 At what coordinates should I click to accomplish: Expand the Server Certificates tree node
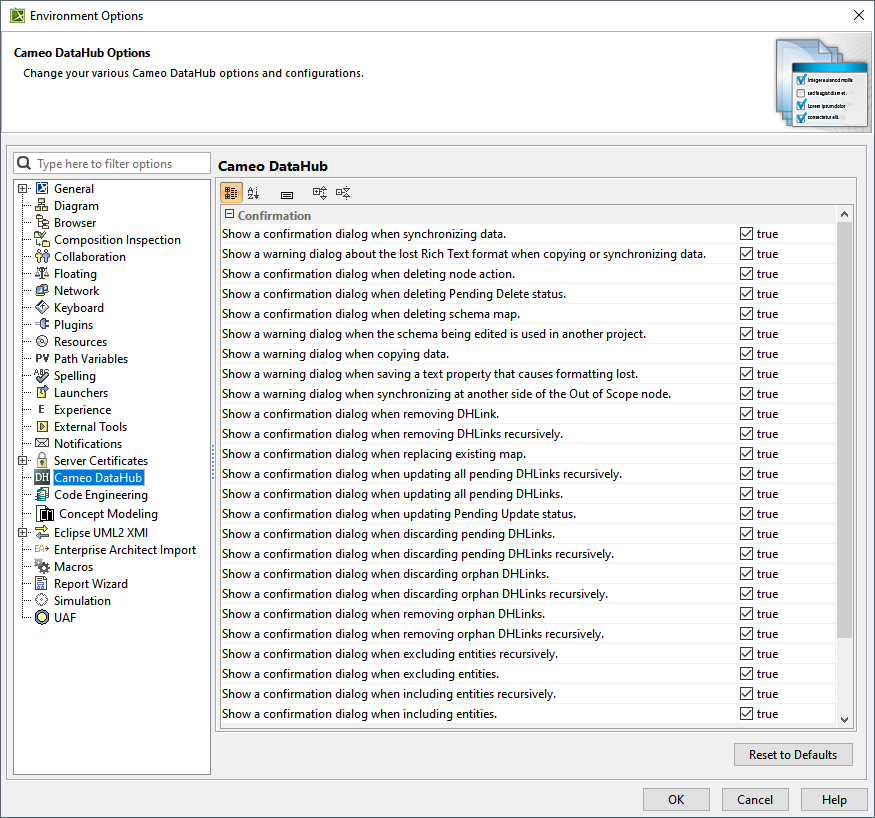click(x=22, y=461)
